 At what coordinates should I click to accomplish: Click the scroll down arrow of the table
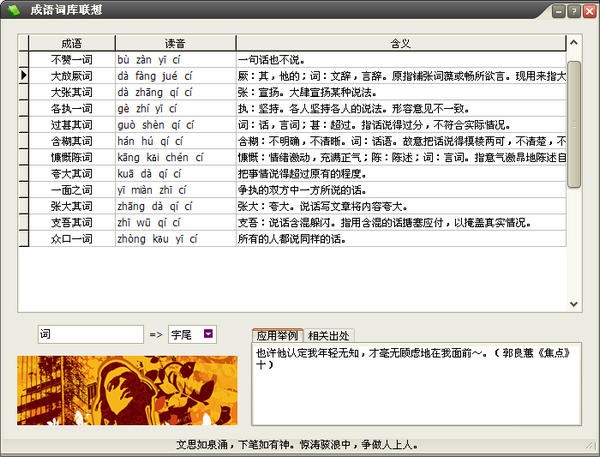click(574, 305)
